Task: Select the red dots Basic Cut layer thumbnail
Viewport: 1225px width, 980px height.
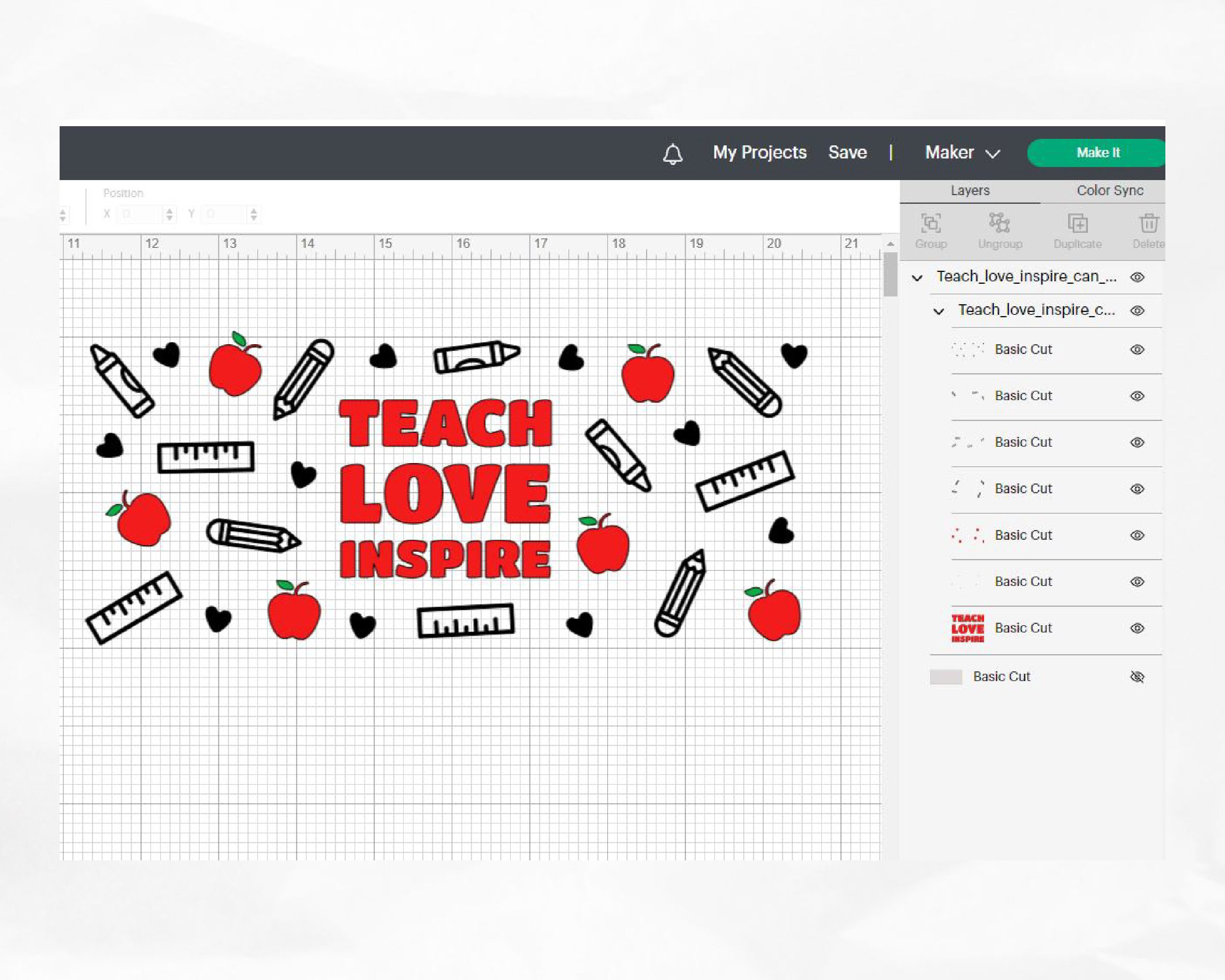Action: (968, 535)
